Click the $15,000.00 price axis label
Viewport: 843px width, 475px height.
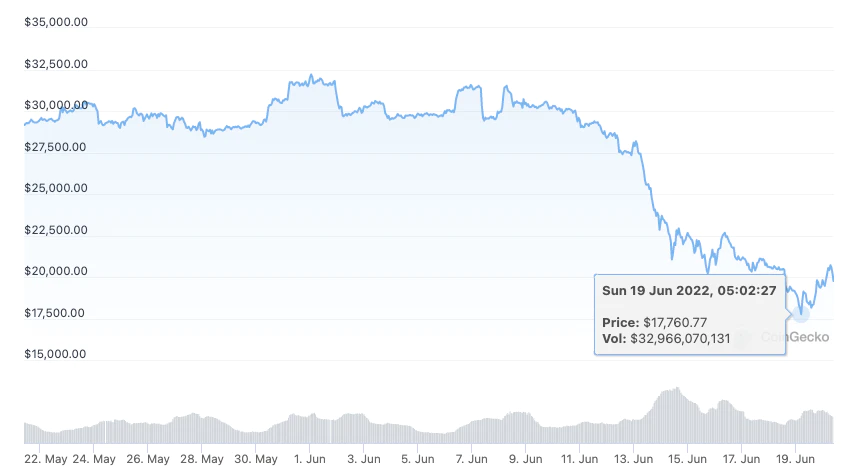(x=55, y=354)
